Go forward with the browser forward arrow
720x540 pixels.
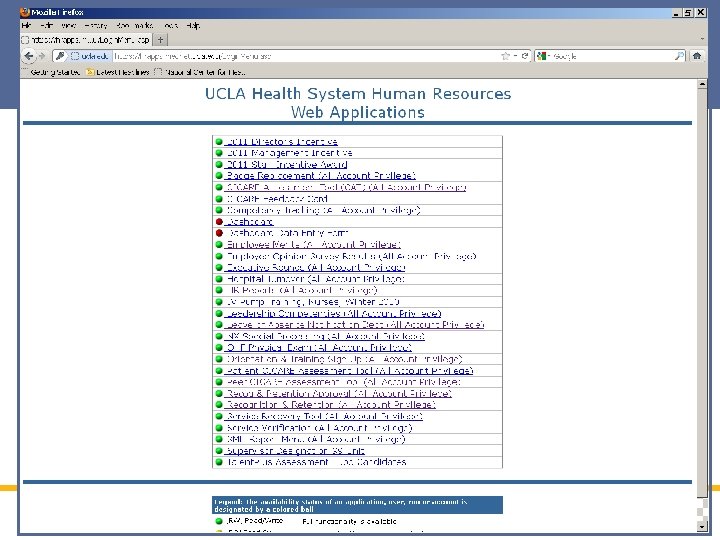[42, 56]
